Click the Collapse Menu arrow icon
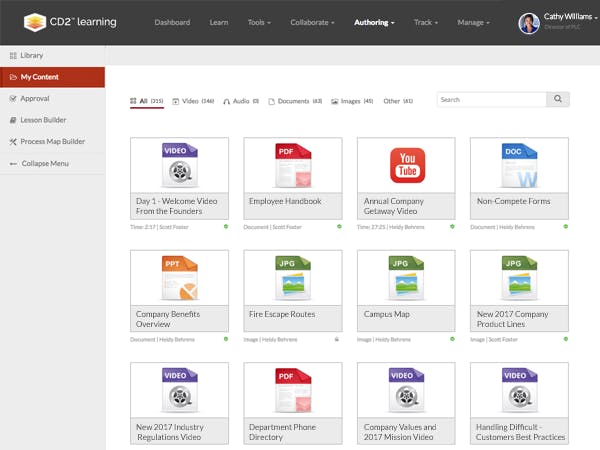Image resolution: width=600 pixels, height=450 pixels. pos(13,163)
